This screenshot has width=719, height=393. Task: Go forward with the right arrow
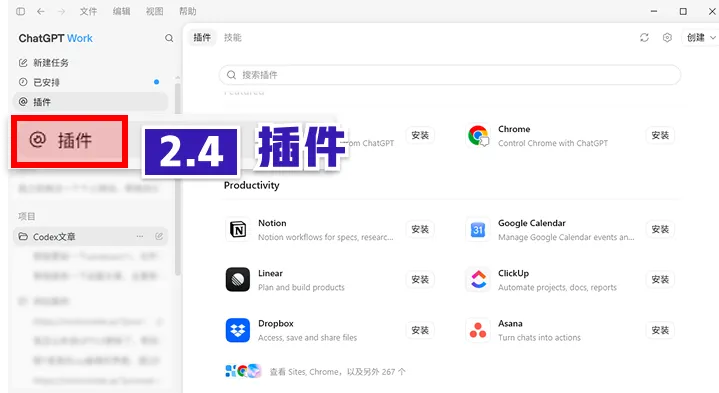(61, 11)
